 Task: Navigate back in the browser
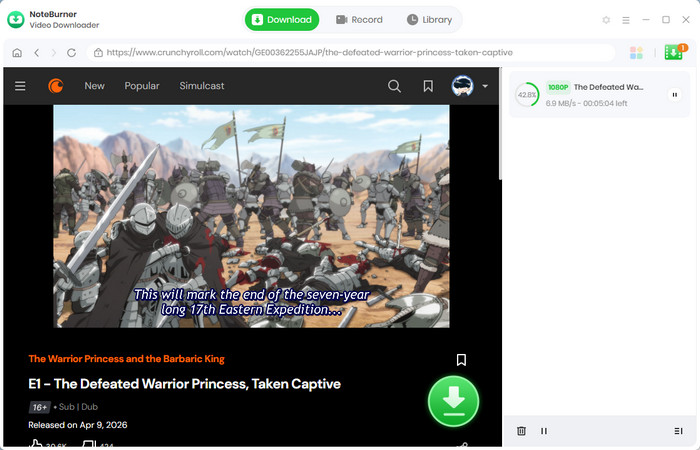37,53
